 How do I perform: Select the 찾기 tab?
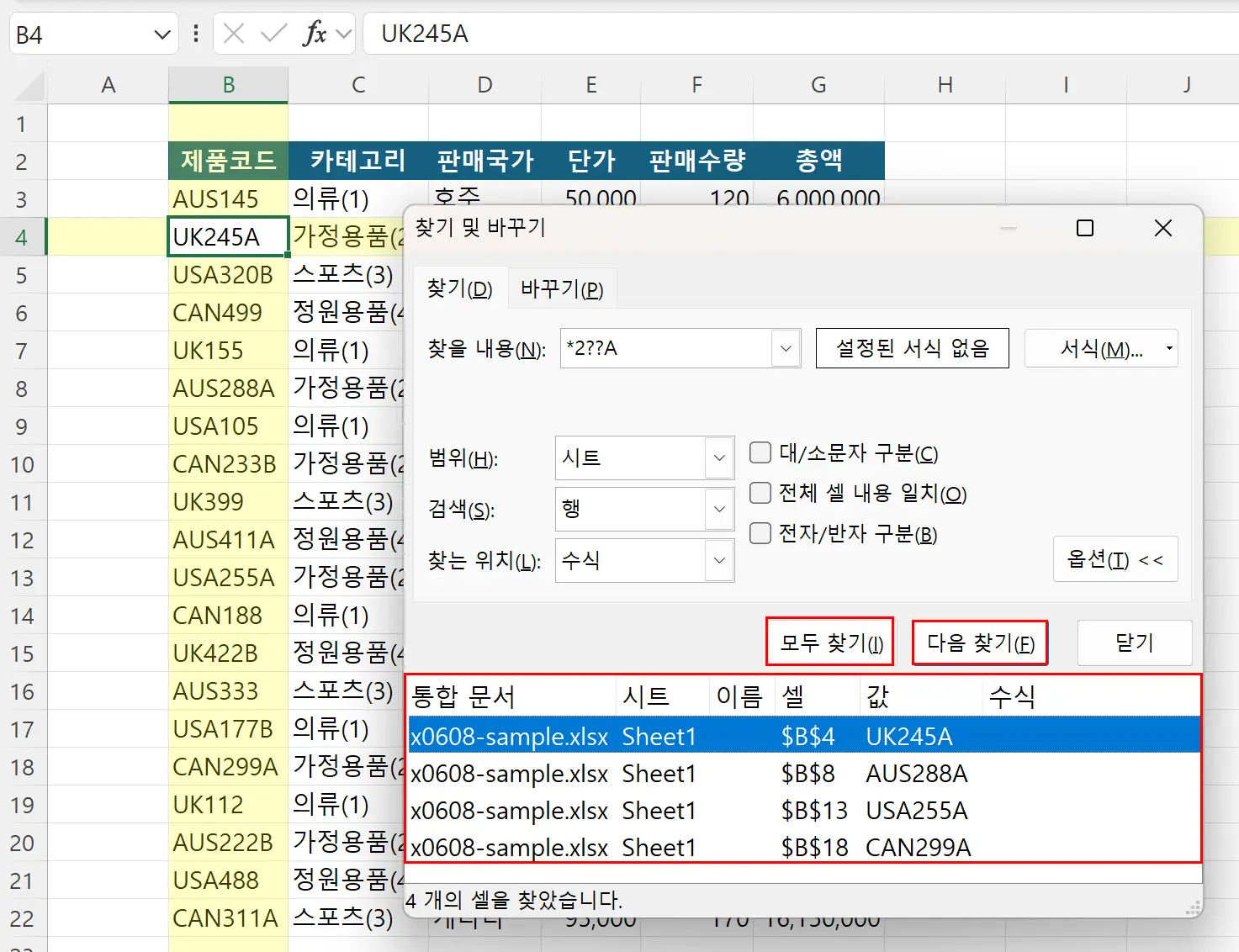[x=459, y=288]
